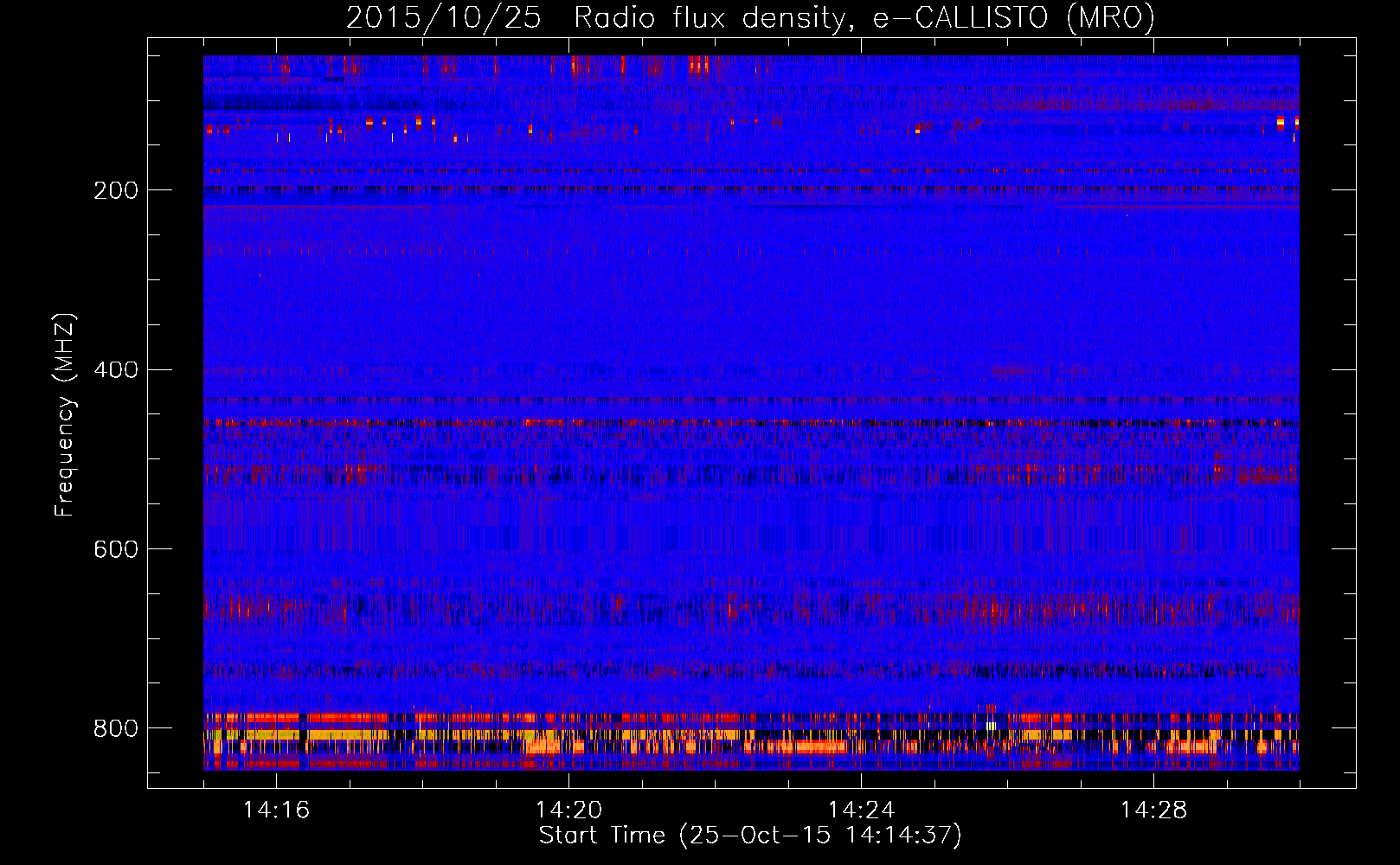
Task: Click the 14:24 time tick label
Action: (861, 810)
